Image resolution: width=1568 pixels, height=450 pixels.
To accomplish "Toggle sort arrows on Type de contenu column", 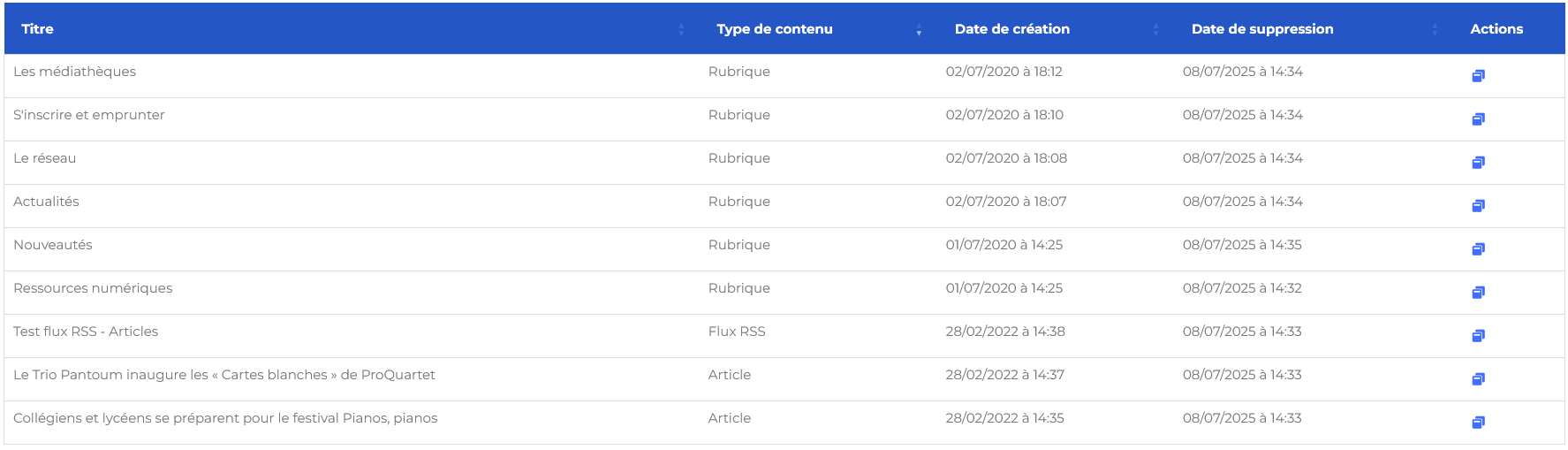I will coord(919,29).
